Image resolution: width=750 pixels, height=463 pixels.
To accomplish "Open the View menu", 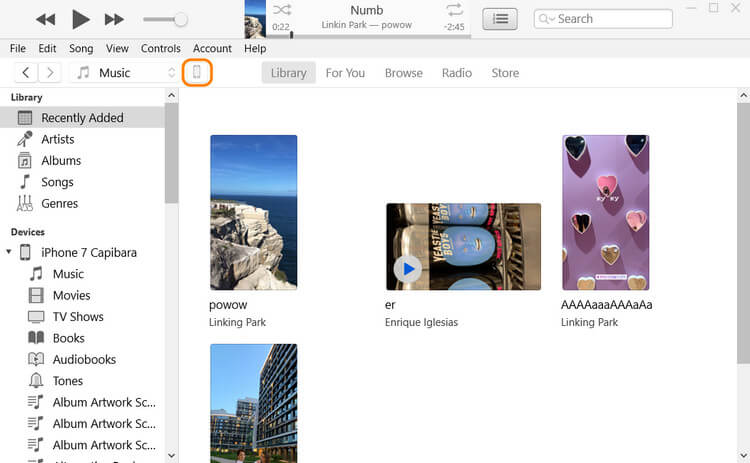I will click(117, 48).
